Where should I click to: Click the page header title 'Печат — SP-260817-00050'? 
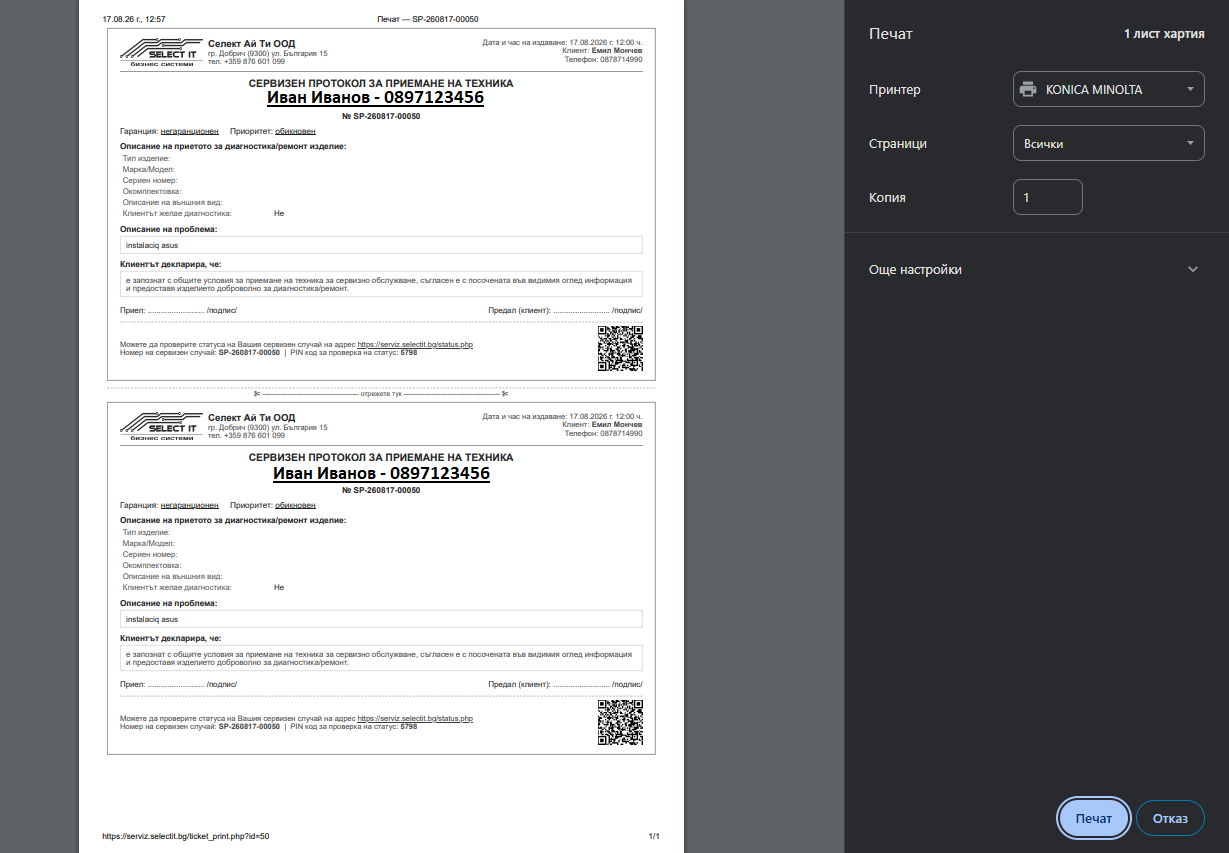click(428, 19)
